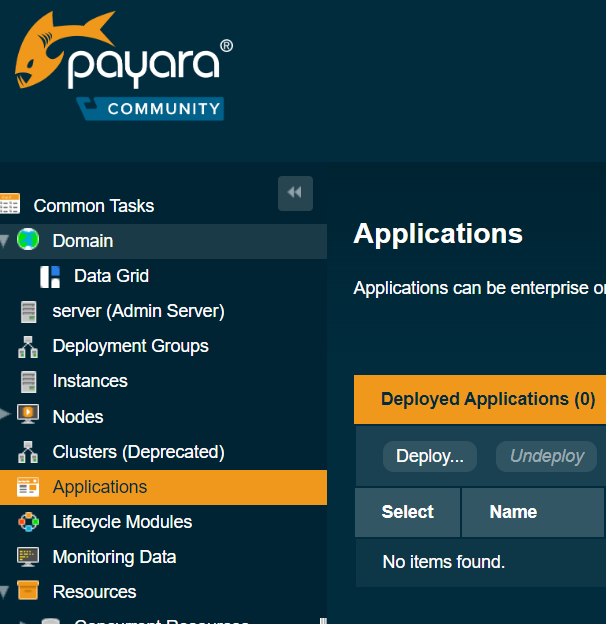Click the Monitoring Data icon

click(x=29, y=557)
